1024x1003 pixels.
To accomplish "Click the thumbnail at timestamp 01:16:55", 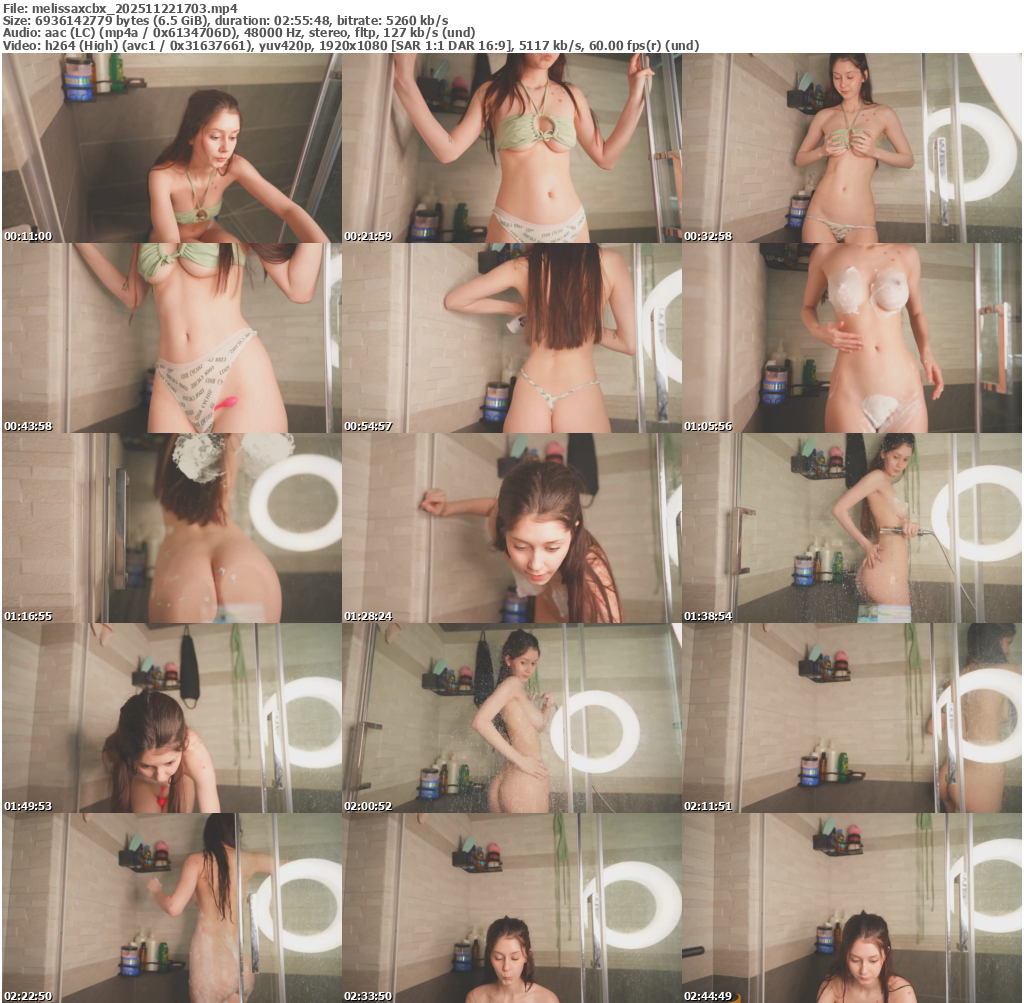I will tap(171, 528).
